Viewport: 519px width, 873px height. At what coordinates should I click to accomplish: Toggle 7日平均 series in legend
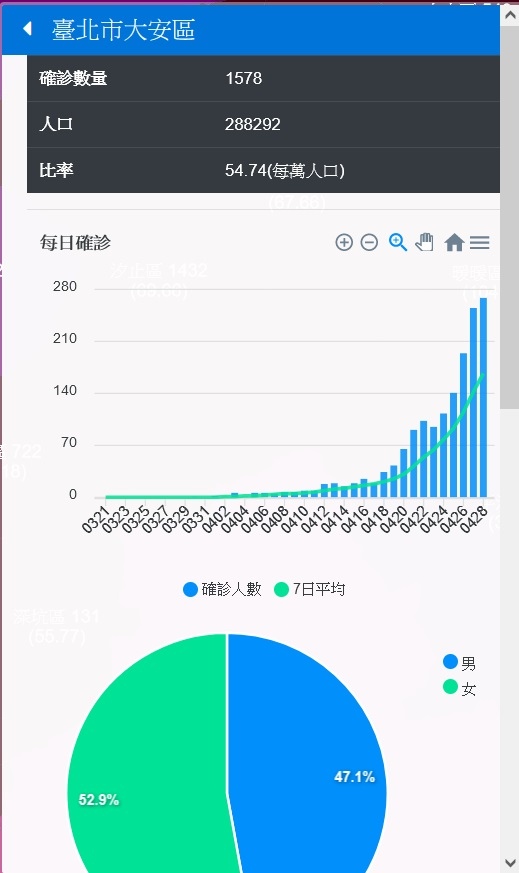[x=310, y=589]
